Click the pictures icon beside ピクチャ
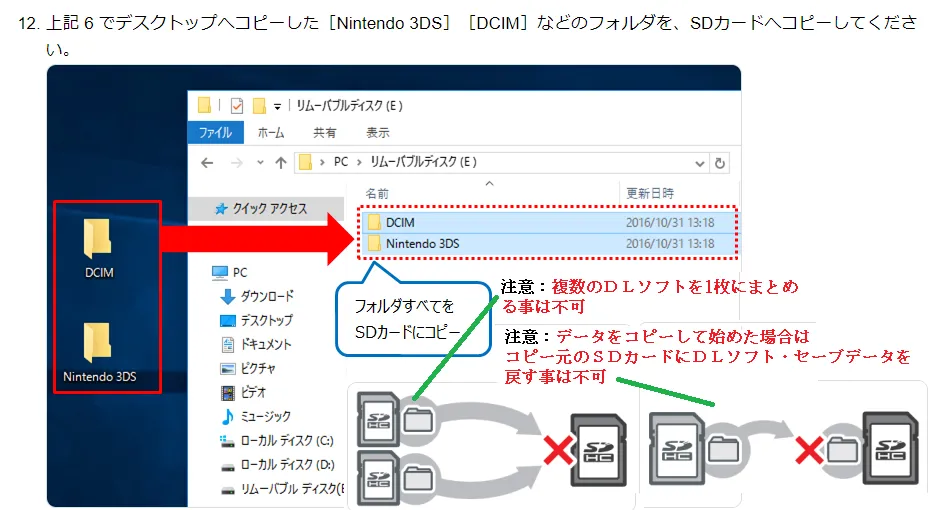This screenshot has height=510, width=931. (x=227, y=369)
